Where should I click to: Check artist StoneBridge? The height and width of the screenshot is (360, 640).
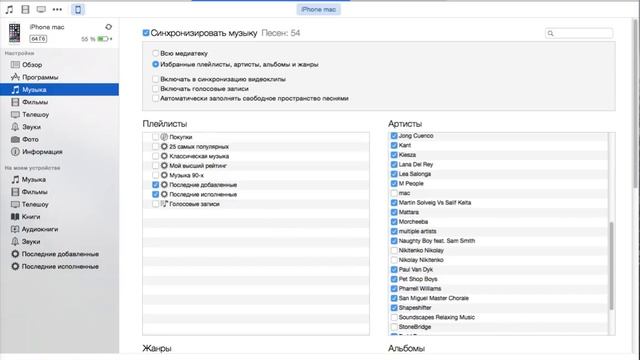tap(394, 327)
